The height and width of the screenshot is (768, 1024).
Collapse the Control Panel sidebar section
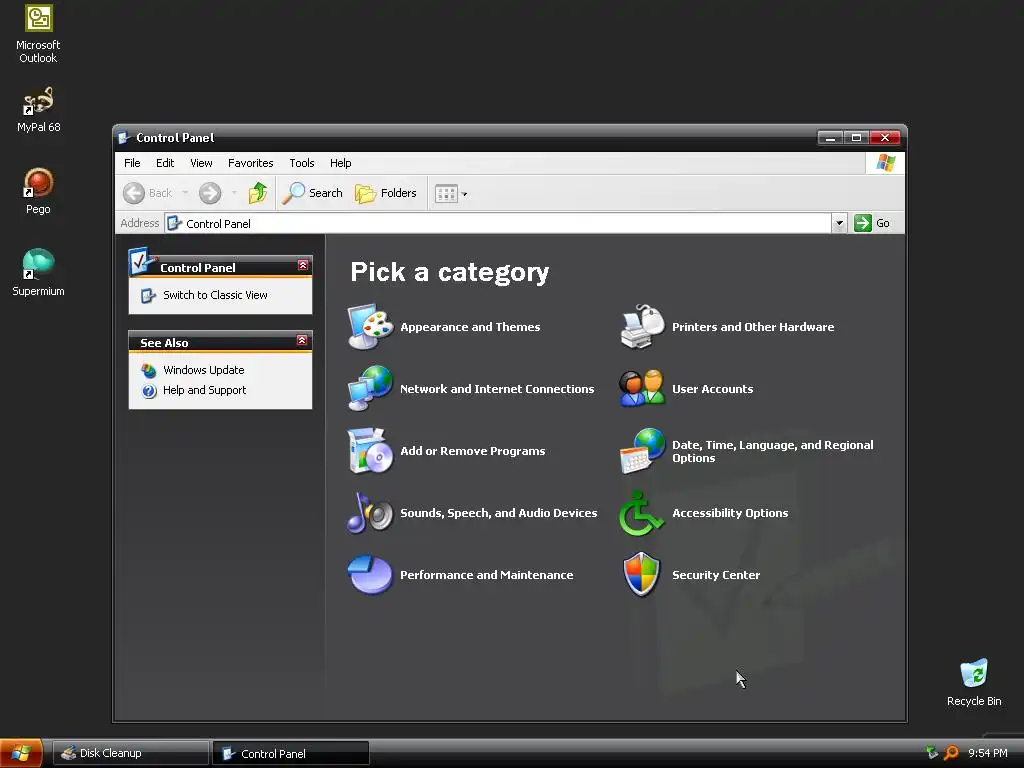pos(302,265)
